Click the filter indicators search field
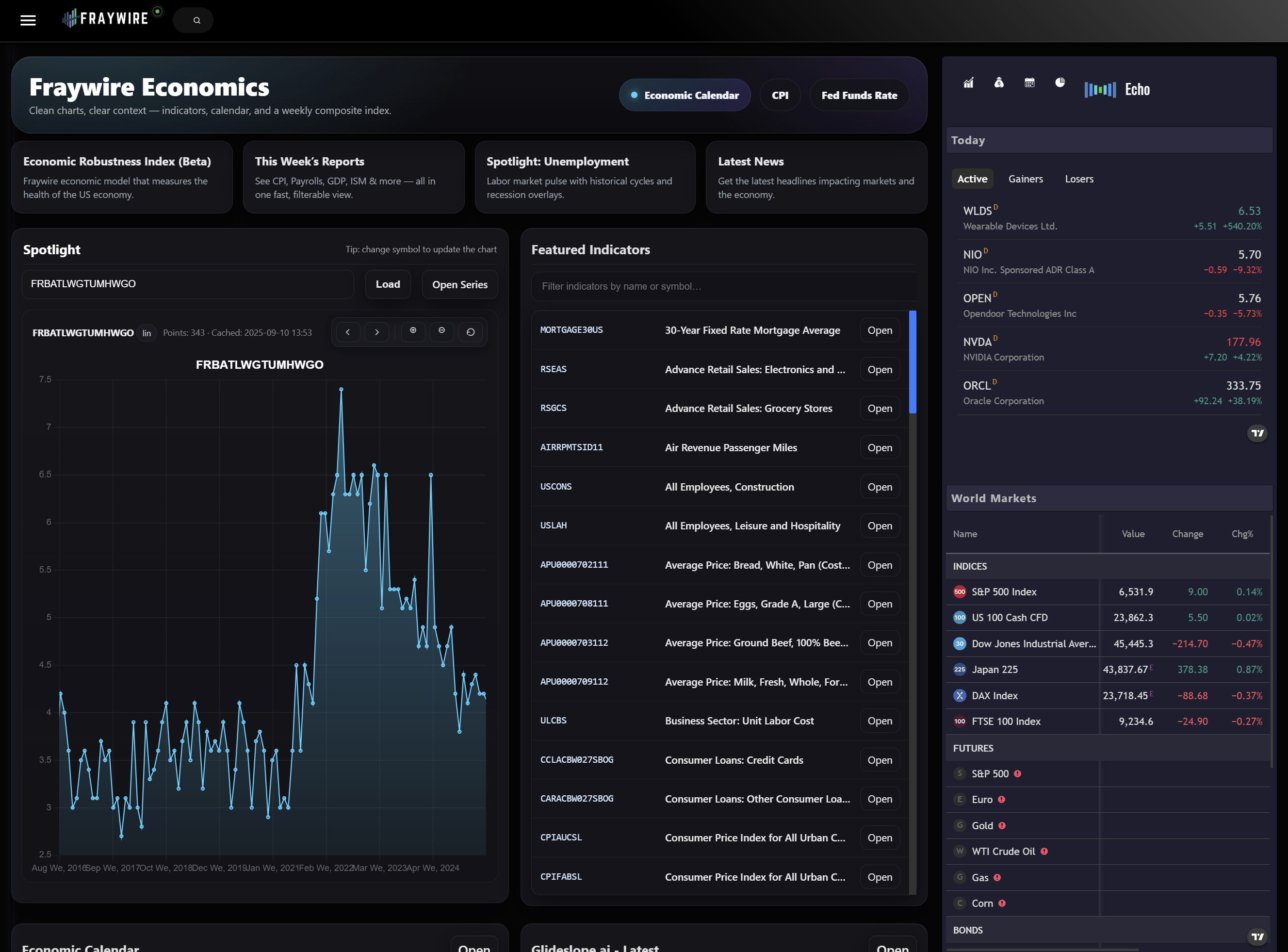Image resolution: width=1288 pixels, height=952 pixels. point(723,286)
